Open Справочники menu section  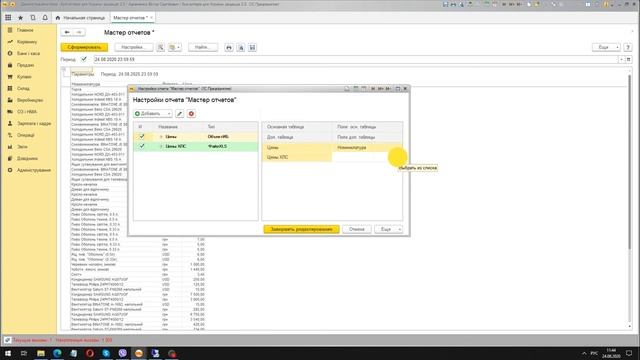tap(27, 158)
